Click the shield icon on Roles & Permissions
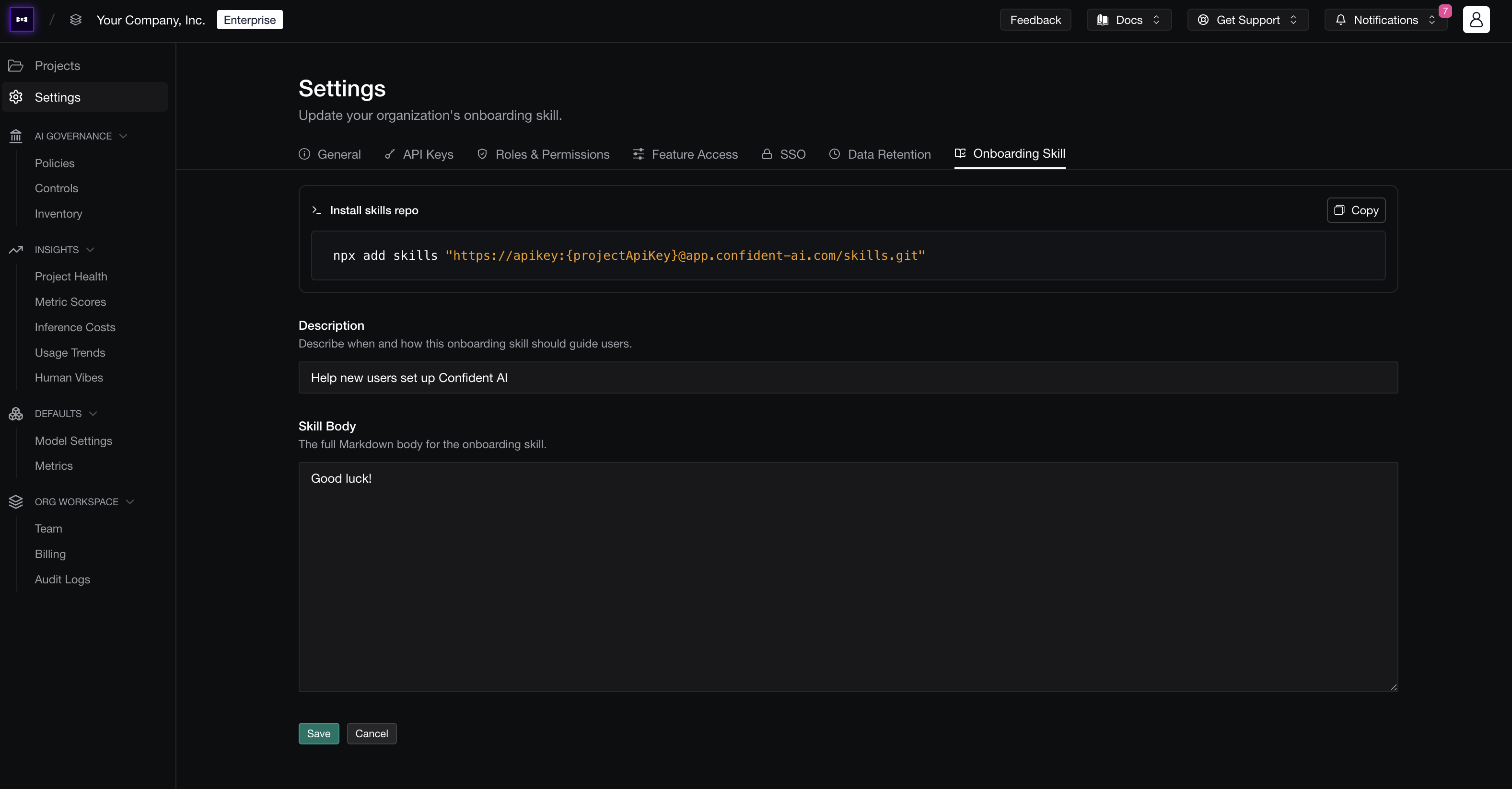Image resolution: width=1512 pixels, height=789 pixels. coord(482,154)
